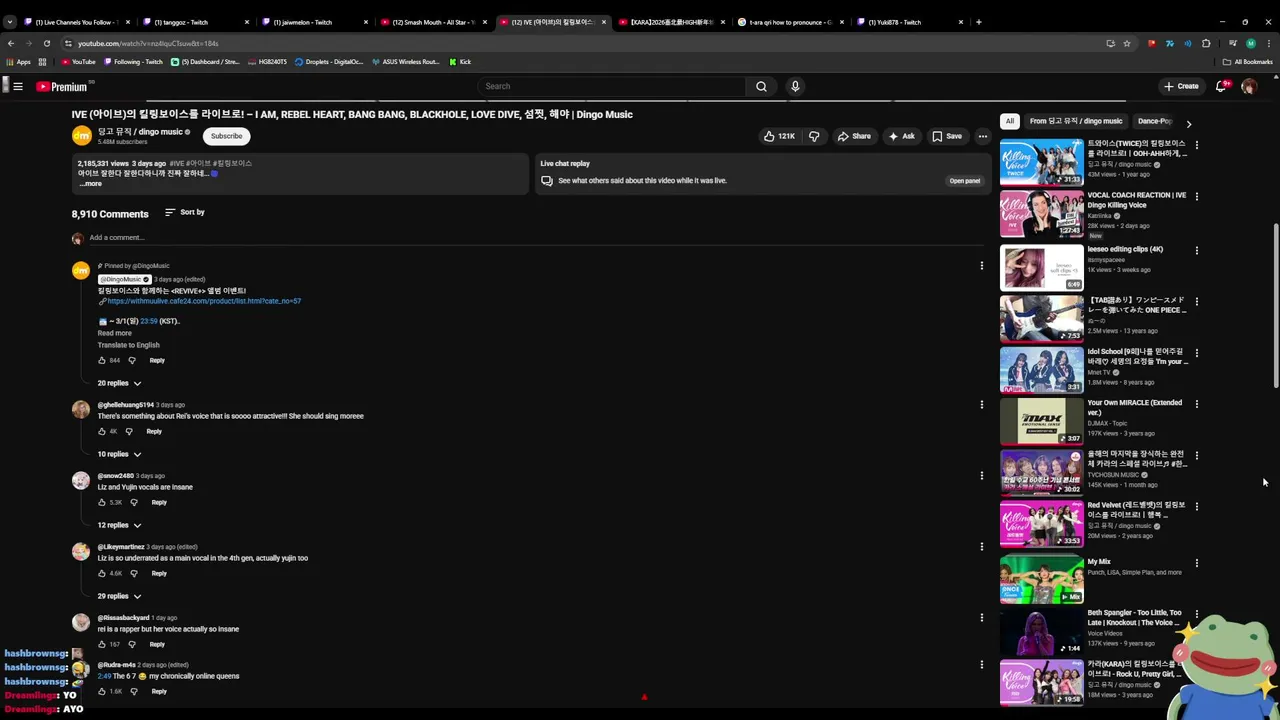The image size is (1280, 720).
Task: Open the tab search dropdown in browser
Action: [10, 22]
